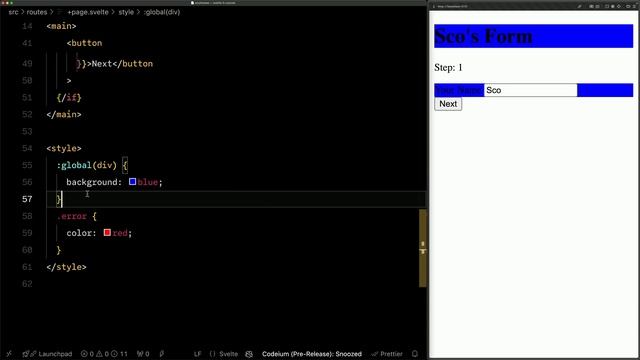This screenshot has height=360, width=640.
Task: Select the routes breadcrumb segment
Action: [x=37, y=12]
